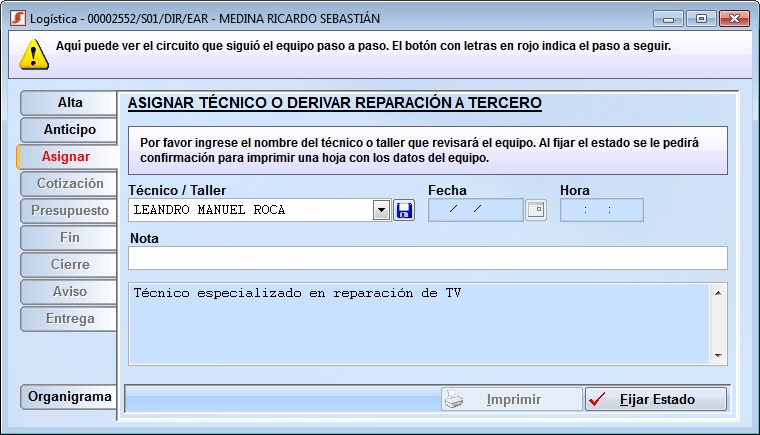Click the Imprimir print button
The height and width of the screenshot is (435, 760).
coord(511,399)
